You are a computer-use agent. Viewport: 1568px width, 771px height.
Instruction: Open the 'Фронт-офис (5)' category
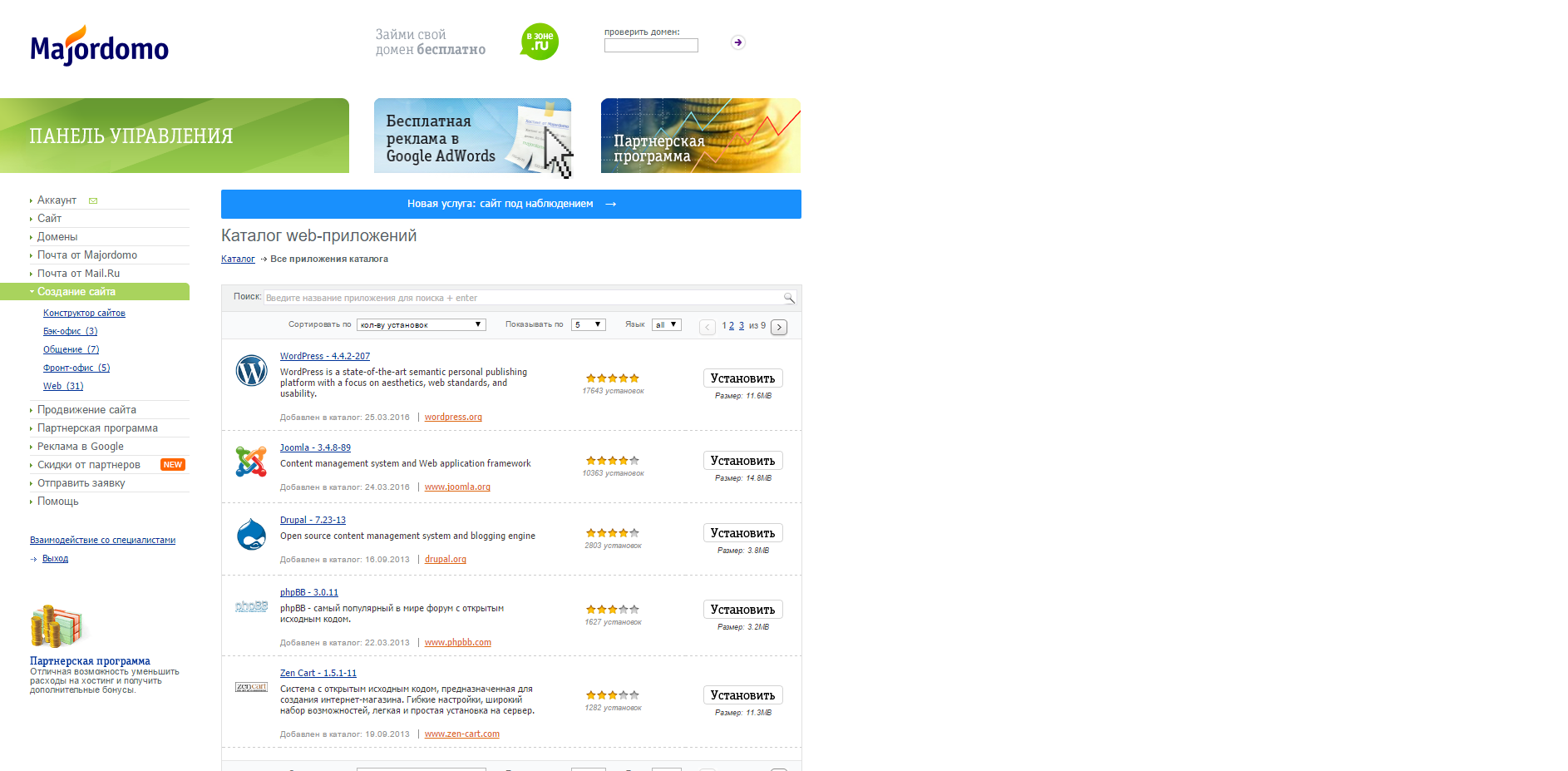(76, 368)
